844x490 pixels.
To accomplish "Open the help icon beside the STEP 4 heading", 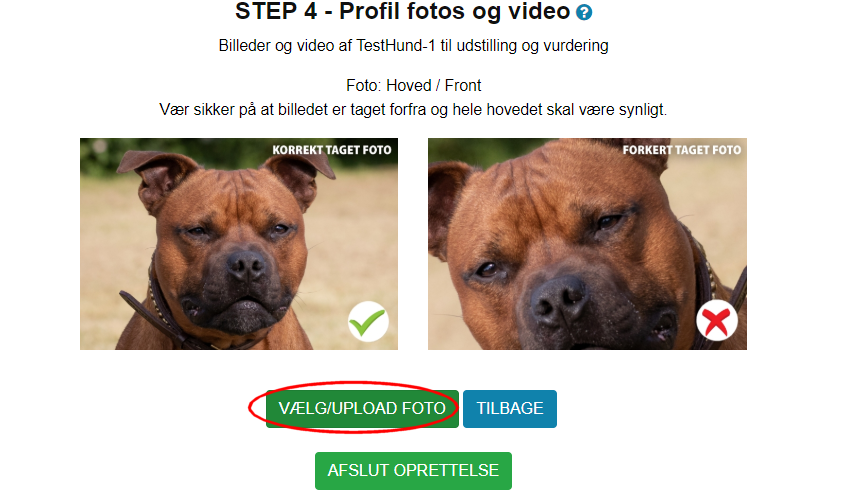I will coord(584,12).
